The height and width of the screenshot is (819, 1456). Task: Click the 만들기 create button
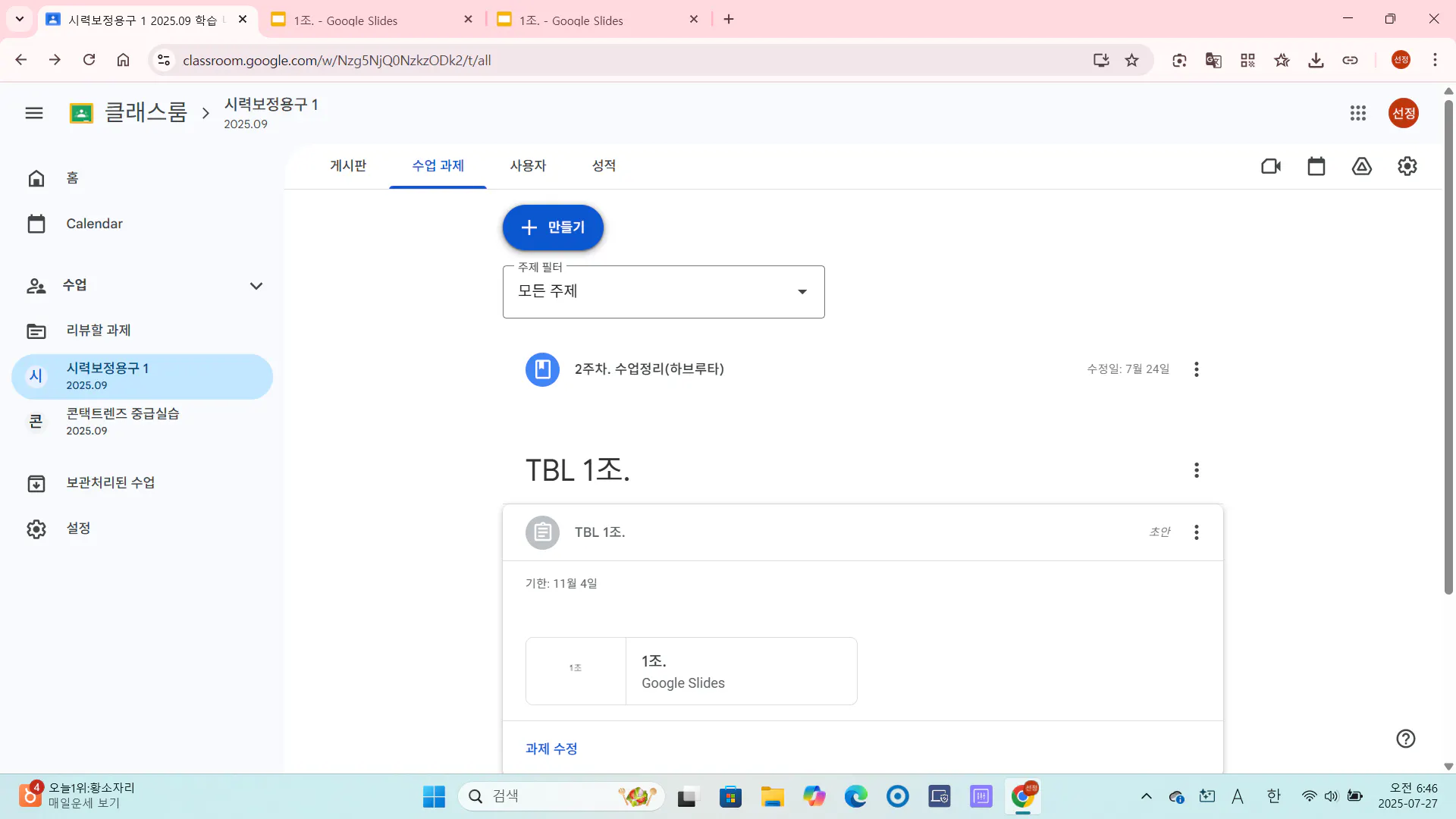click(x=553, y=227)
